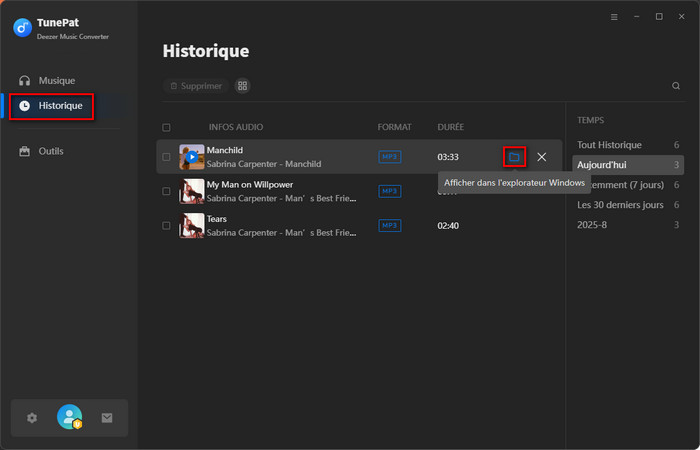Check the My Man on Willpower checkbox
The height and width of the screenshot is (450, 700).
click(x=167, y=191)
